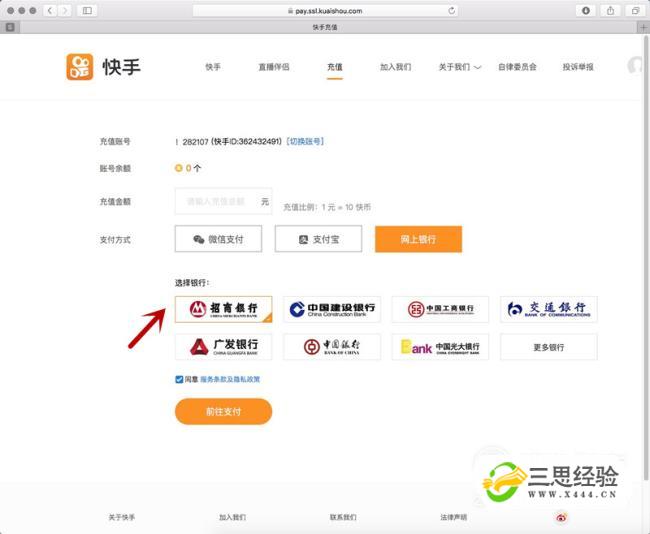Show all tabs with the tab overview icon
Viewport: 650px width, 534px height.
pos(635,11)
